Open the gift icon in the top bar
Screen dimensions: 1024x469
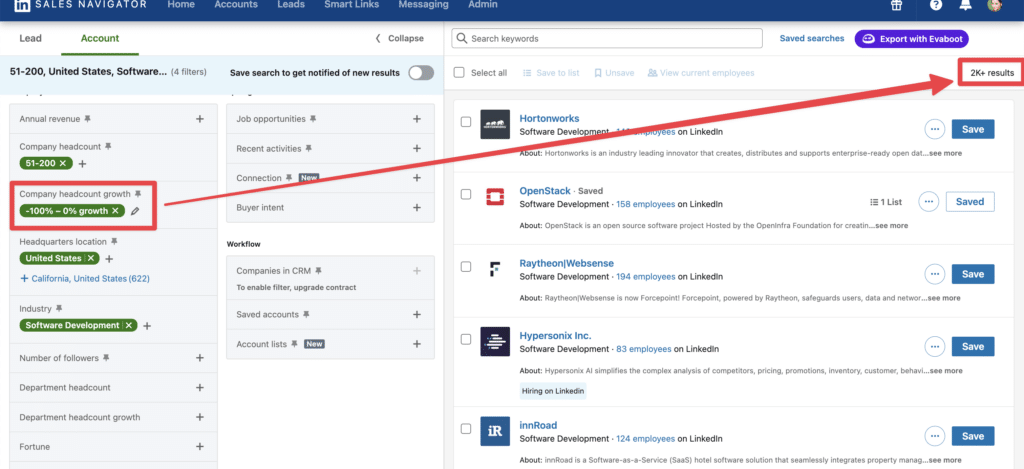pyautogui.click(x=896, y=5)
